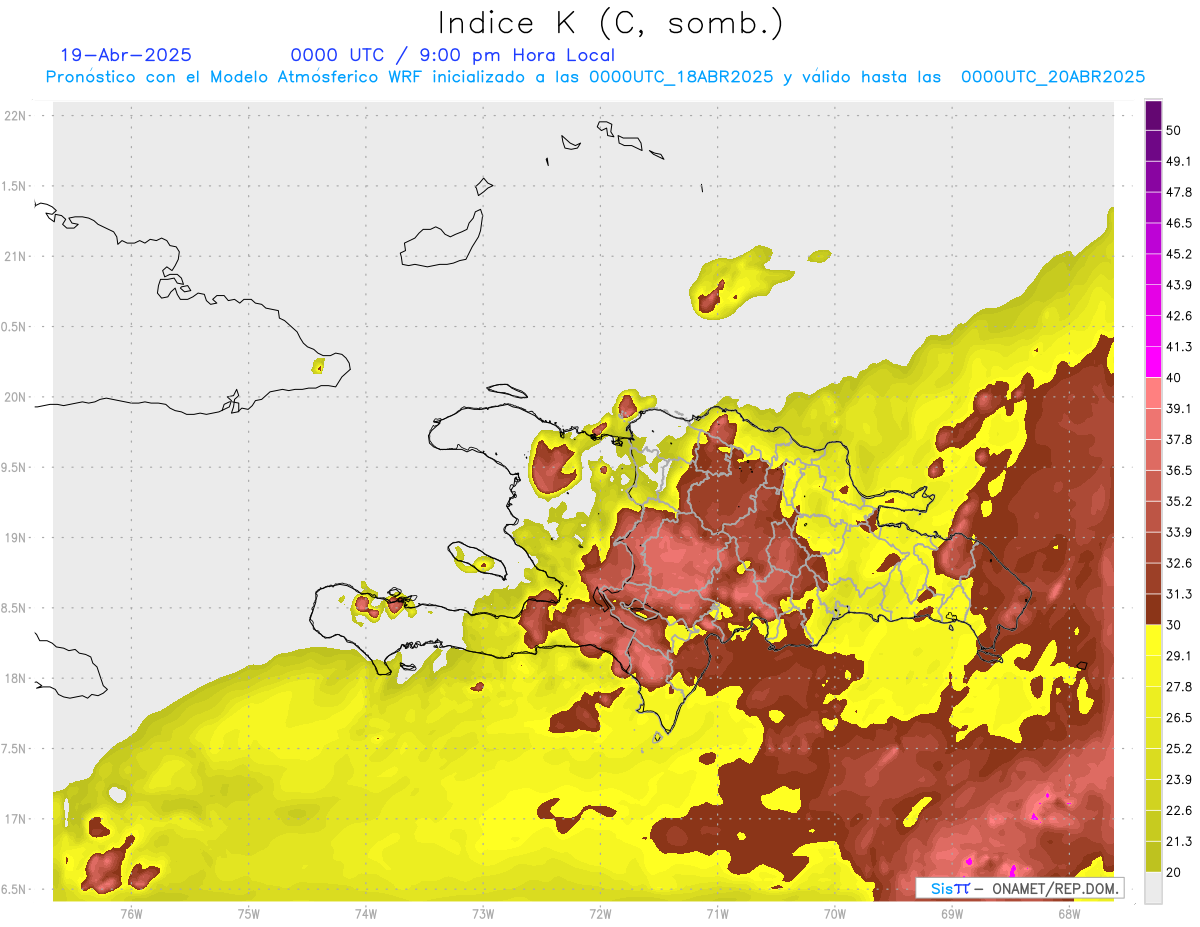Click the color scale value '47.8'

1179,192
